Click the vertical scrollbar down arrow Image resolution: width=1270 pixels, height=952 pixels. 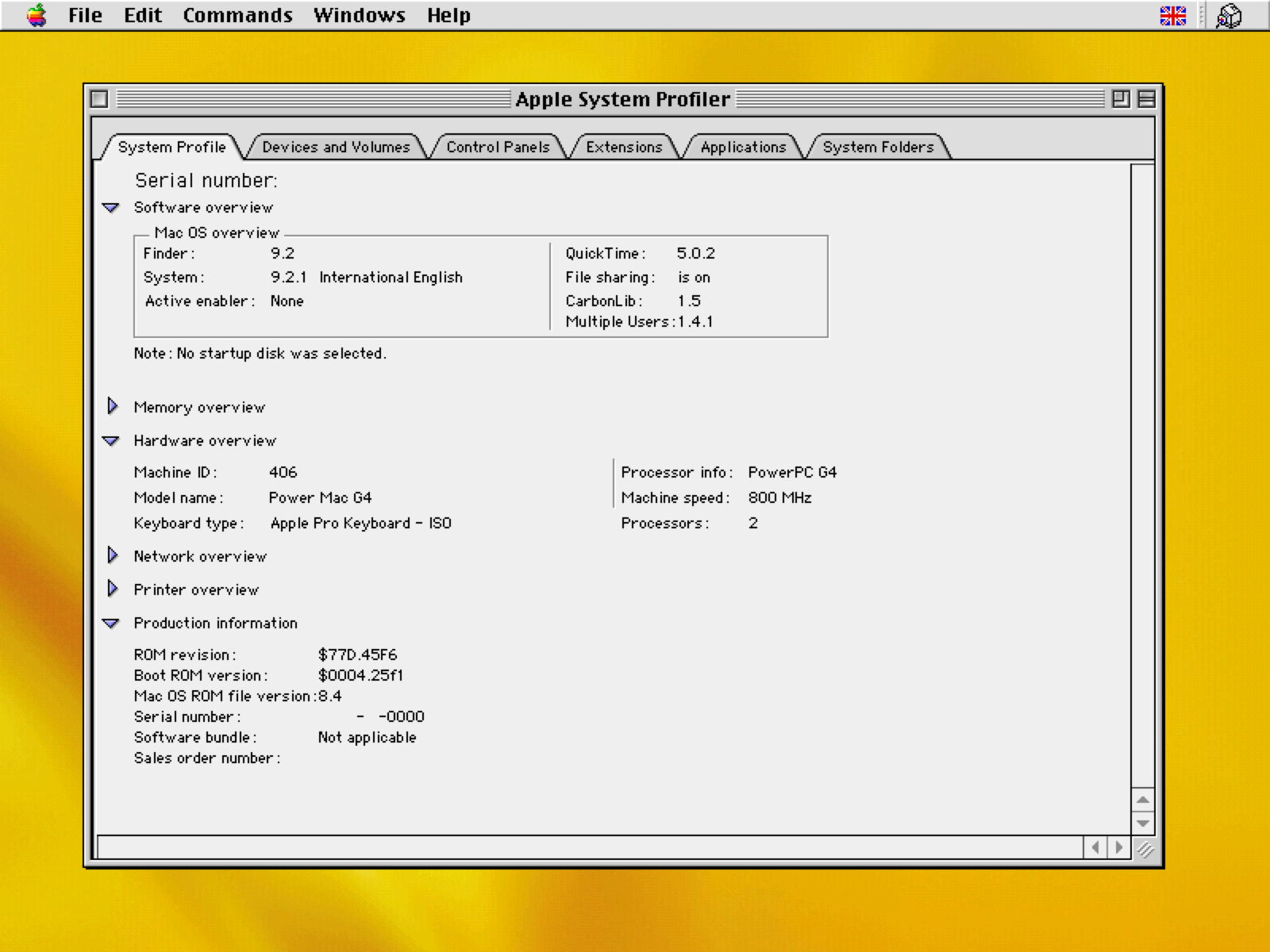(x=1142, y=823)
